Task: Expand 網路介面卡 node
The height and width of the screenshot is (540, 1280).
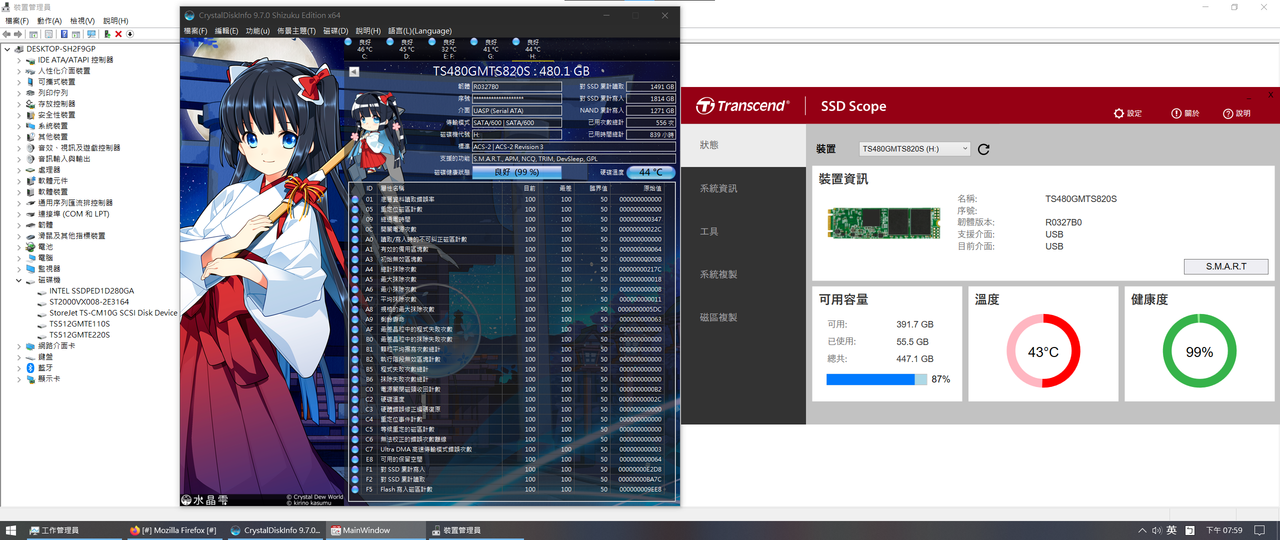Action: [x=18, y=346]
